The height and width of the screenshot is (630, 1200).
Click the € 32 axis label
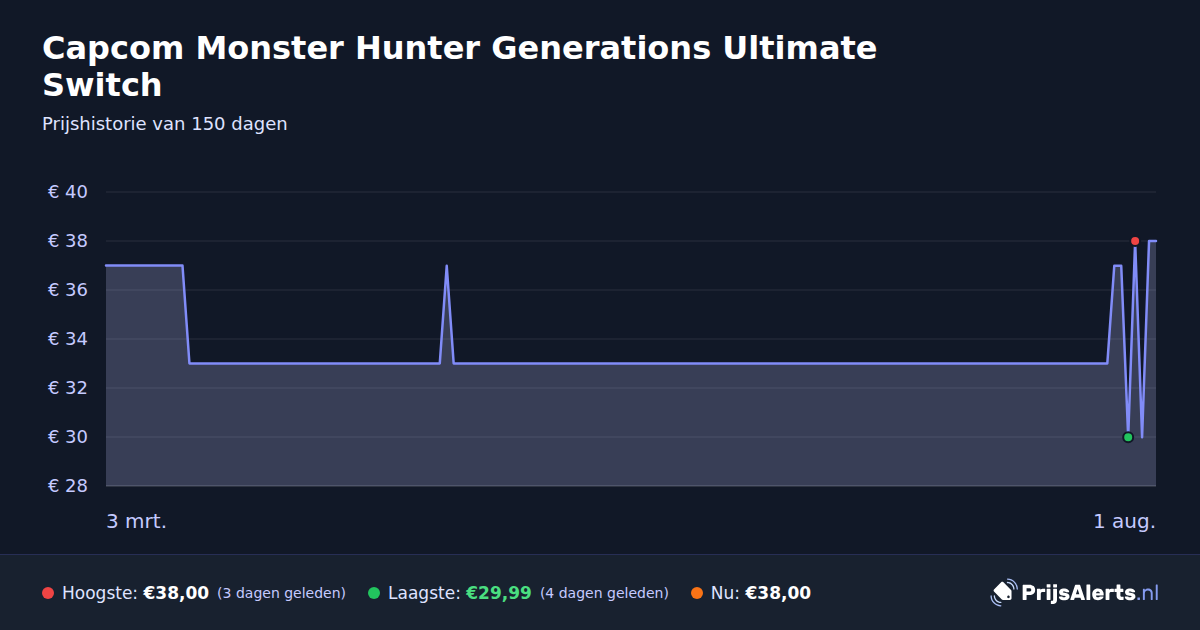tap(68, 388)
